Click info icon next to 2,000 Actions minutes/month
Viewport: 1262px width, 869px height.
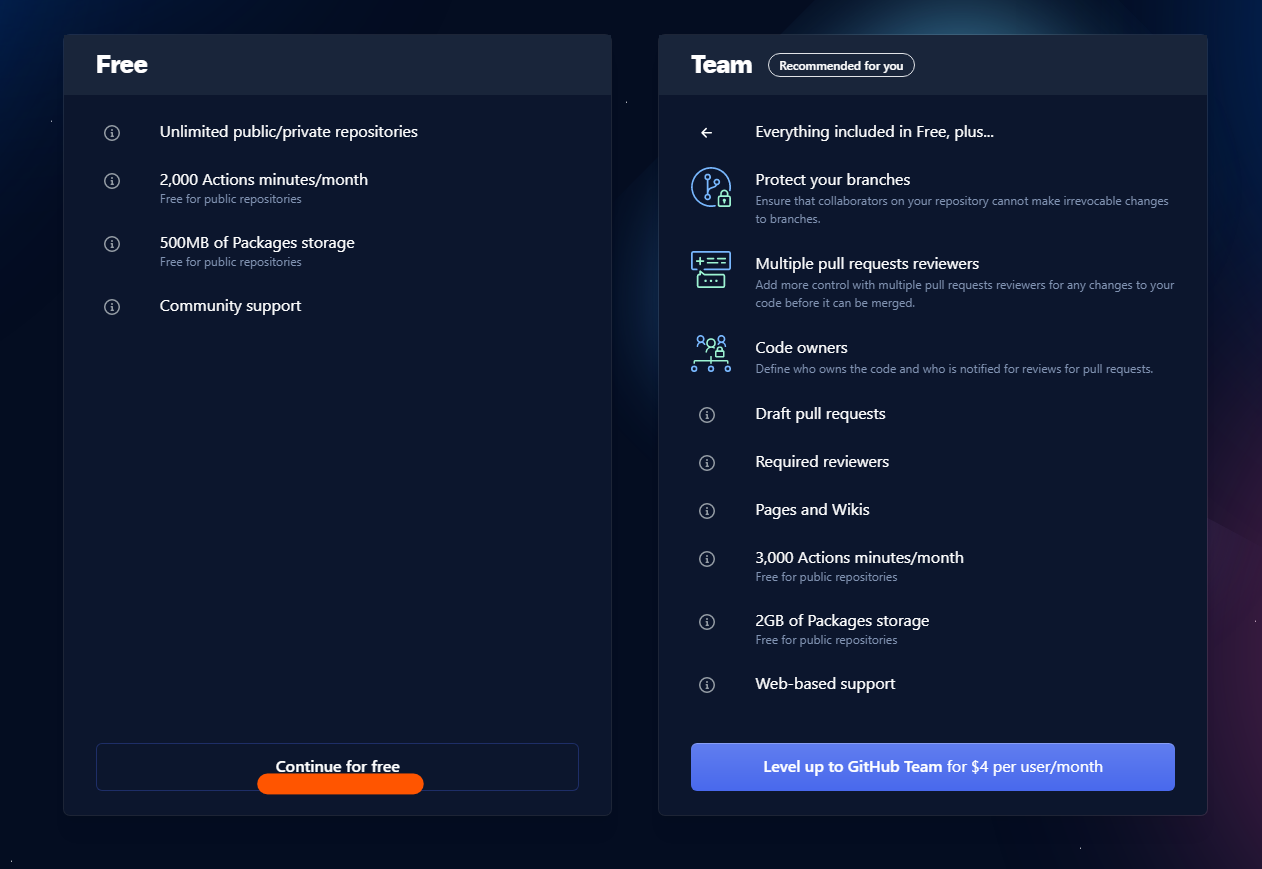click(x=112, y=181)
